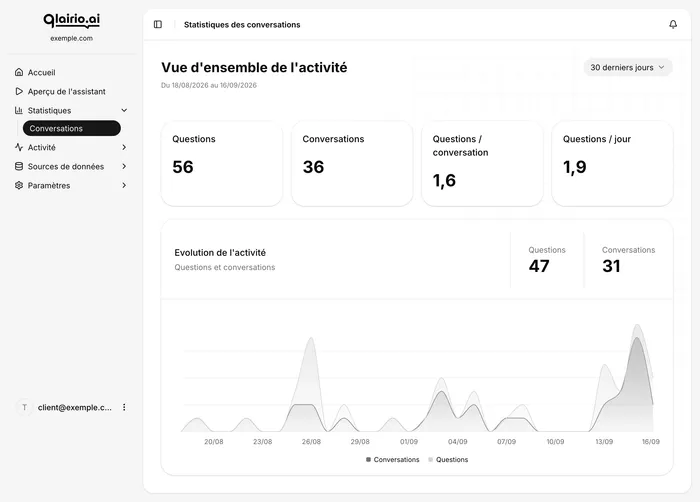
Task: Click the Statistiques des conversations header title
Action: tap(242, 25)
